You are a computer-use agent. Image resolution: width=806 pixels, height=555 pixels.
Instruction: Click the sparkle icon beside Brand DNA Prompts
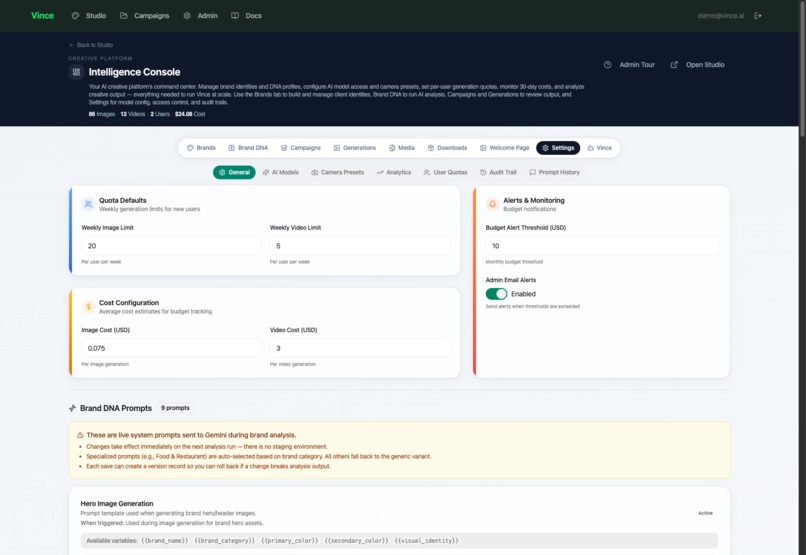click(72, 408)
